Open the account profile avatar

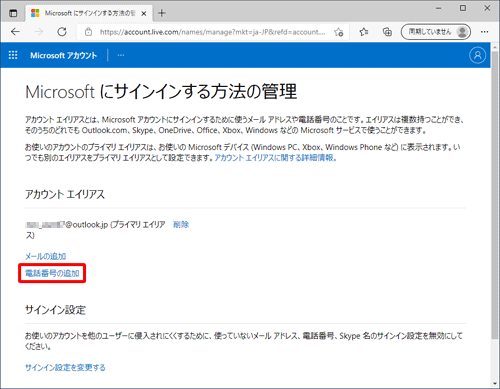click(x=477, y=55)
